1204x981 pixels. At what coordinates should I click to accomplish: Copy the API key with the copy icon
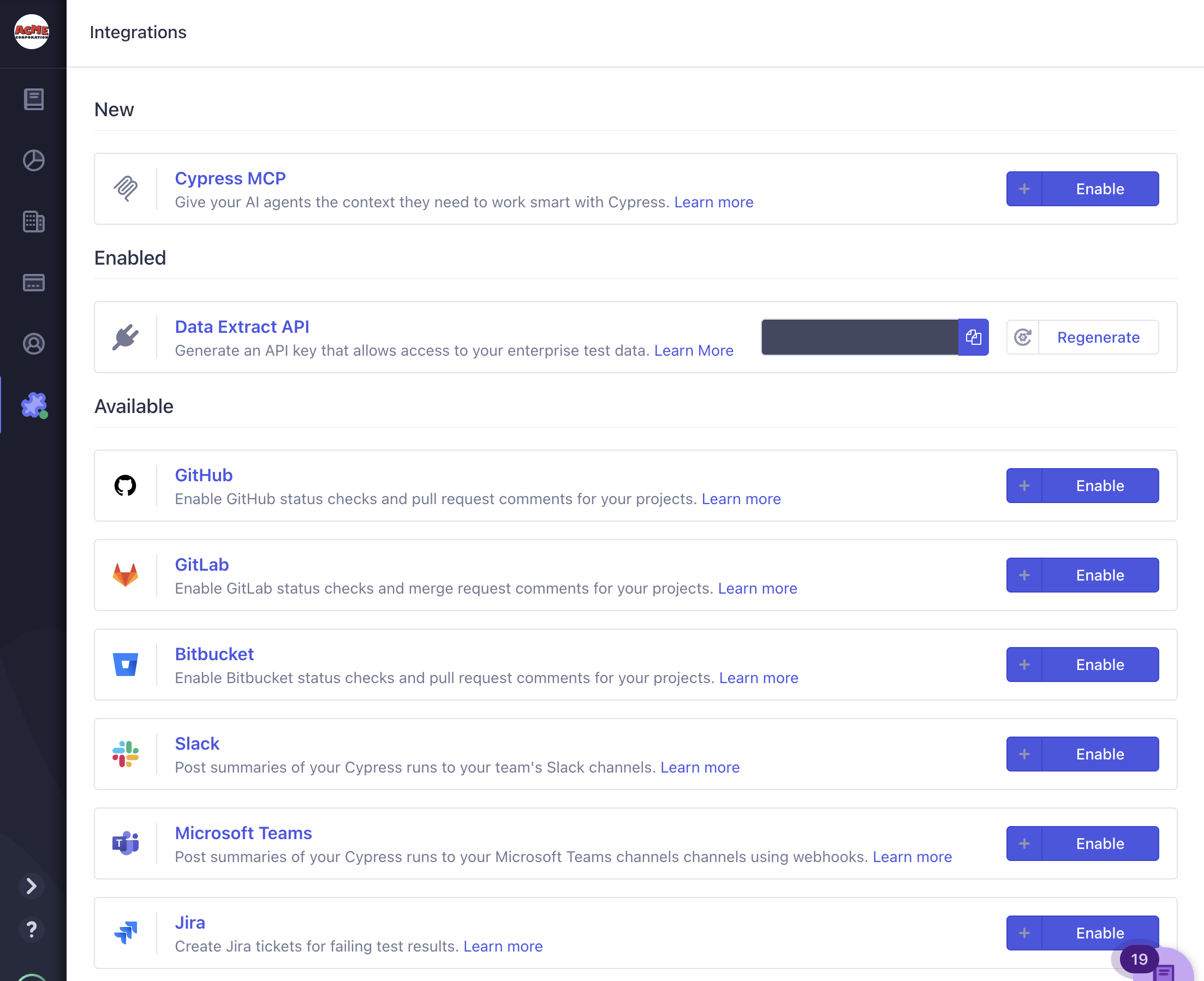[x=973, y=337]
